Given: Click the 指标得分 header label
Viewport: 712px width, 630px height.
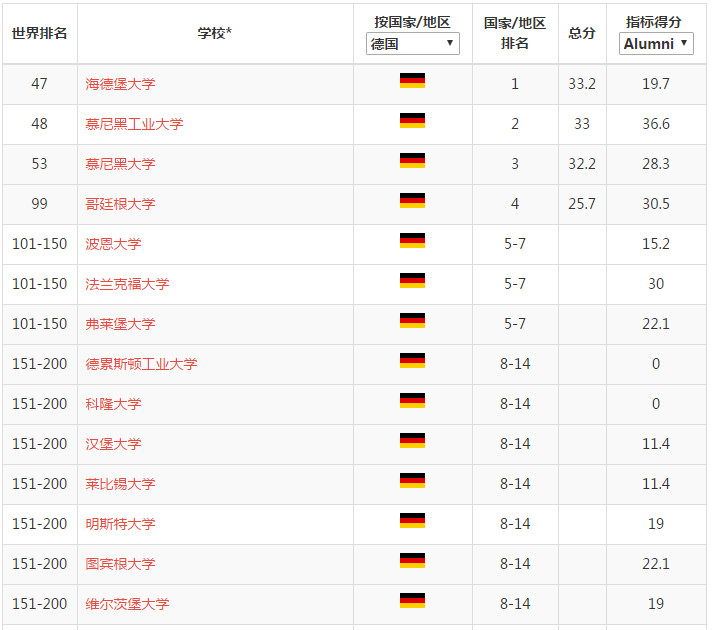Looking at the screenshot, I should tap(653, 21).
